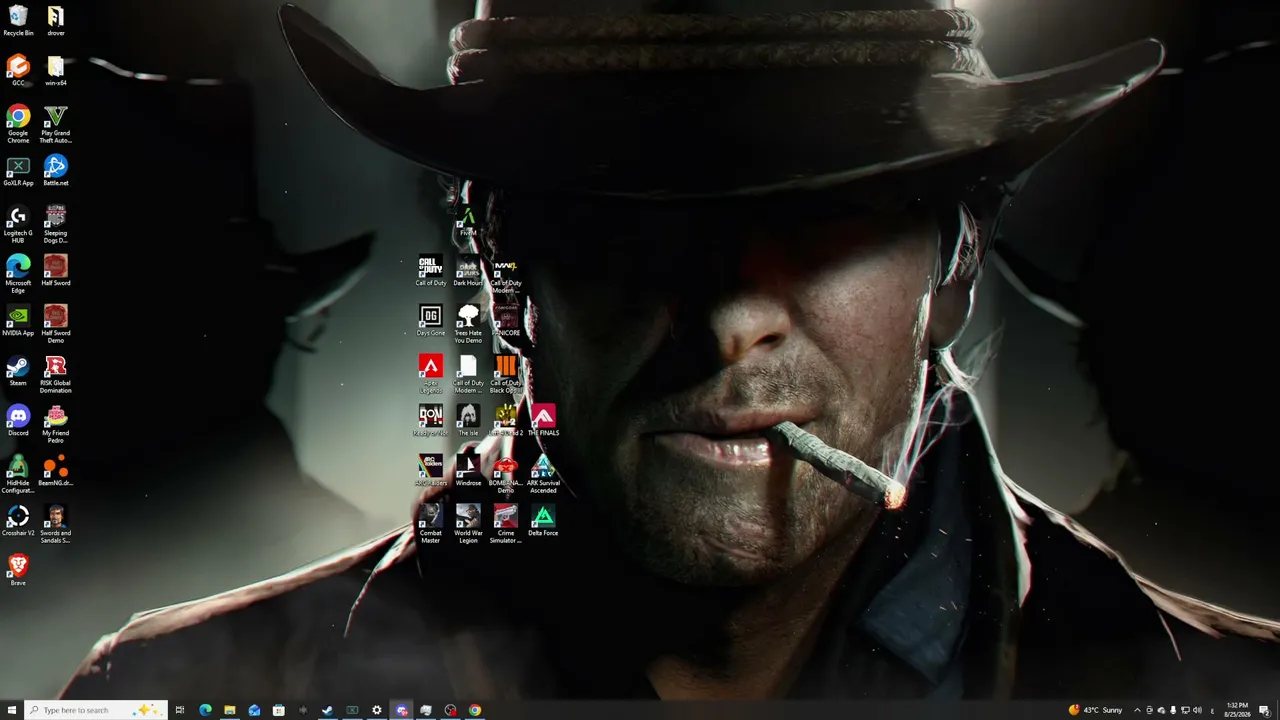
Task: Select the Recycle Bin desktop icon
Action: tap(18, 21)
